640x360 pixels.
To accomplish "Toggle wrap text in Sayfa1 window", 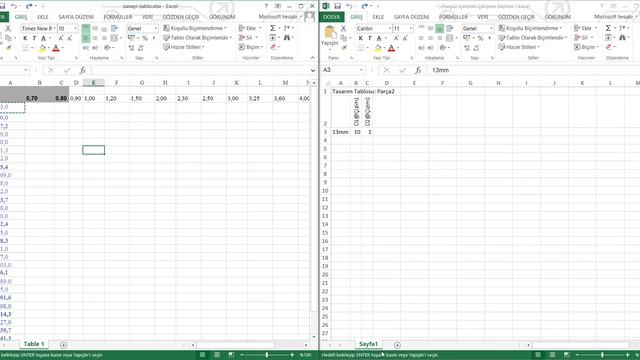I will [x=450, y=28].
